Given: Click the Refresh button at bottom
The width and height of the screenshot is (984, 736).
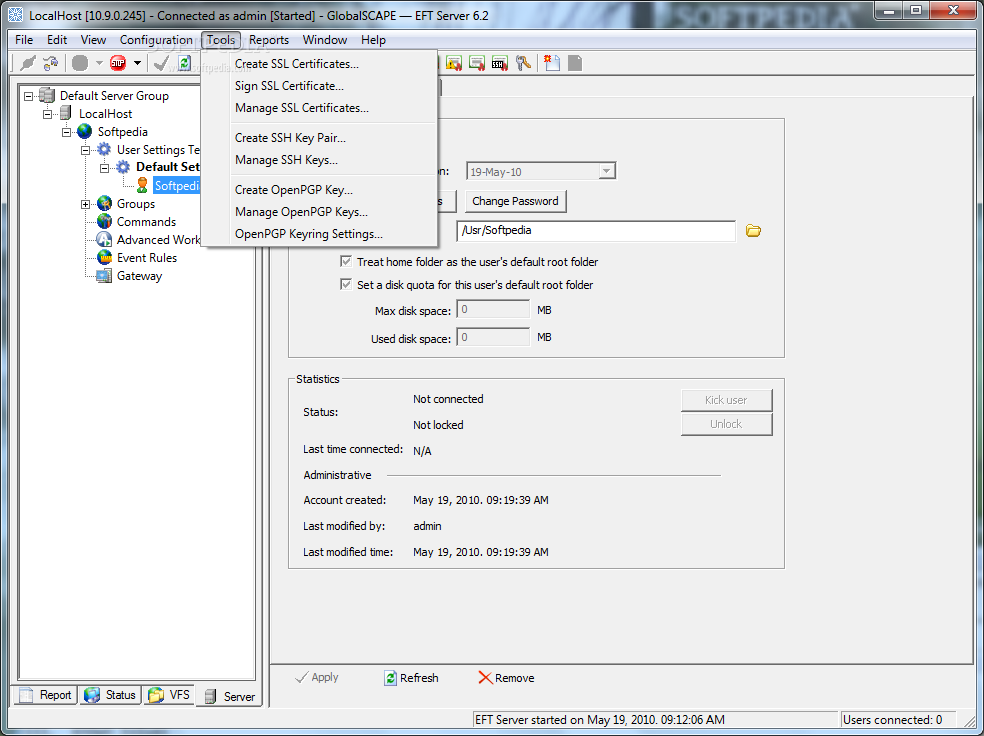Looking at the screenshot, I should click(411, 678).
